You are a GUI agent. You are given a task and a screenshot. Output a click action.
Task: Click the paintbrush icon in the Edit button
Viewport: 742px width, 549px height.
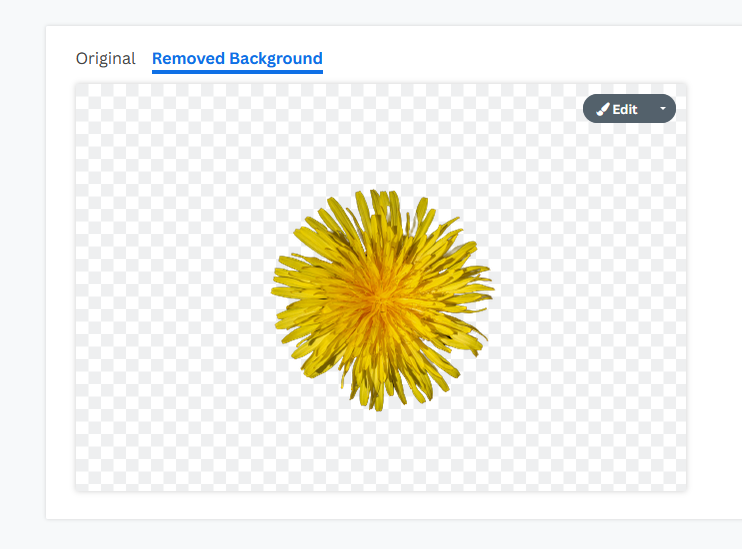(603, 109)
